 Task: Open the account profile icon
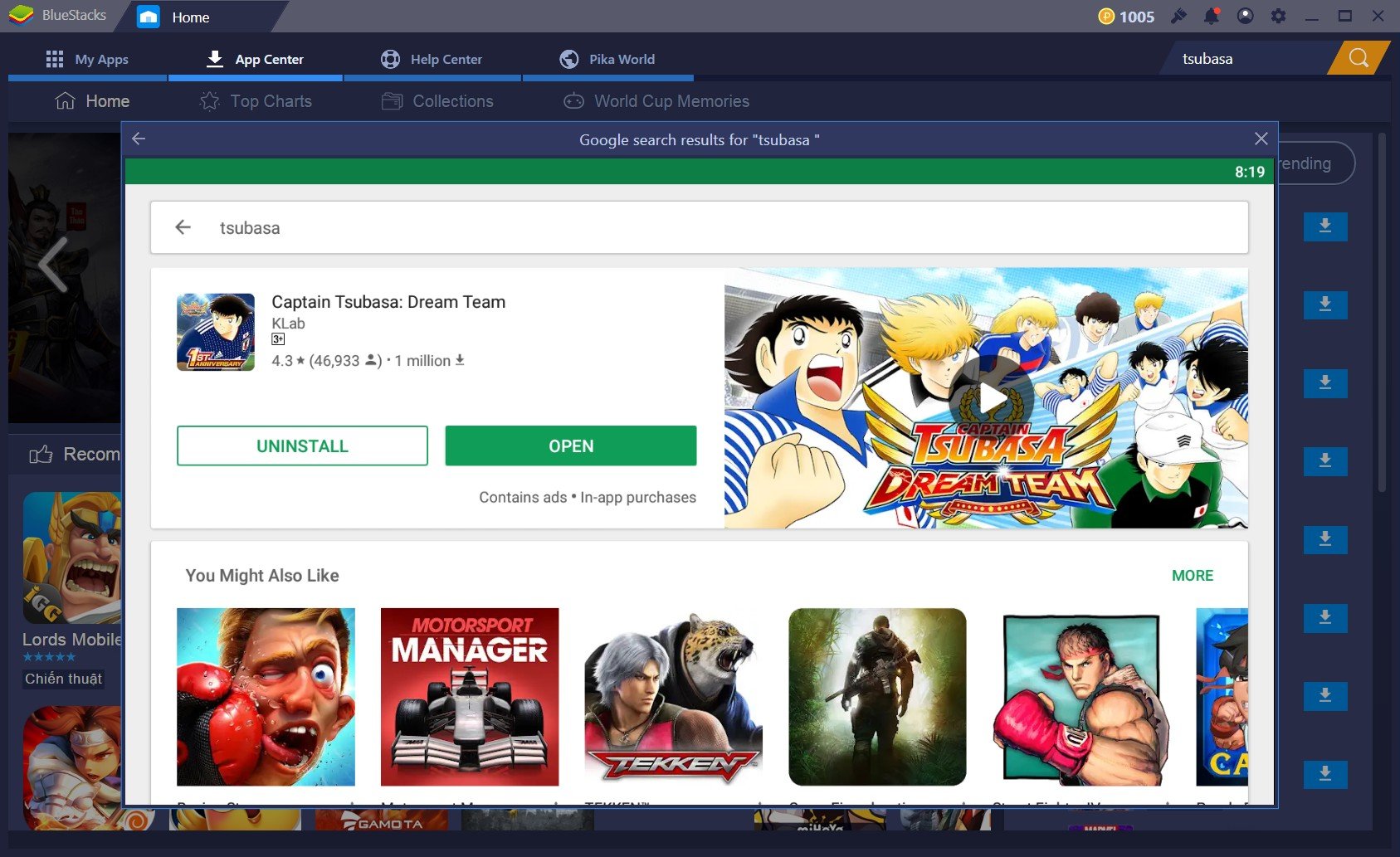[x=1245, y=17]
